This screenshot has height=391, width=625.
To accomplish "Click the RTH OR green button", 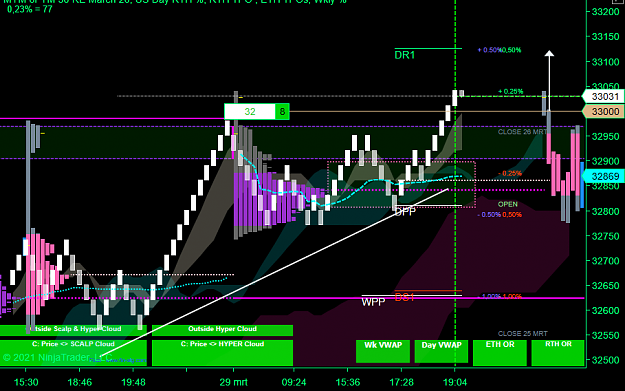I will point(558,352).
